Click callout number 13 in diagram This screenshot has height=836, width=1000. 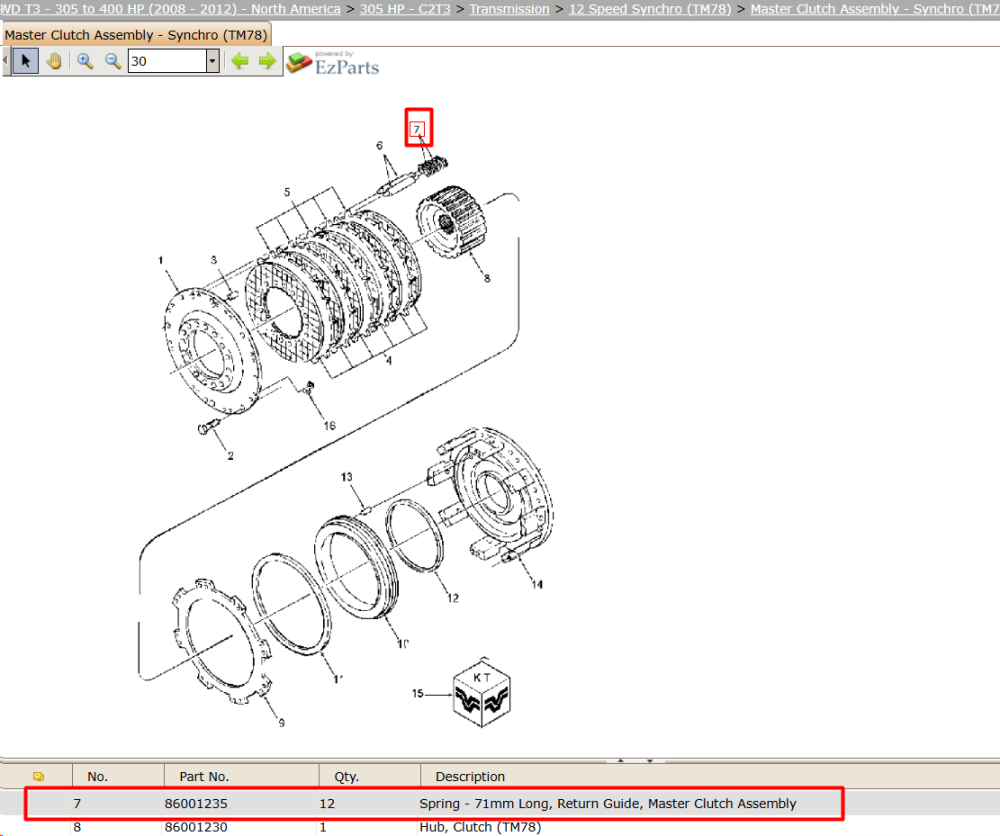click(346, 477)
